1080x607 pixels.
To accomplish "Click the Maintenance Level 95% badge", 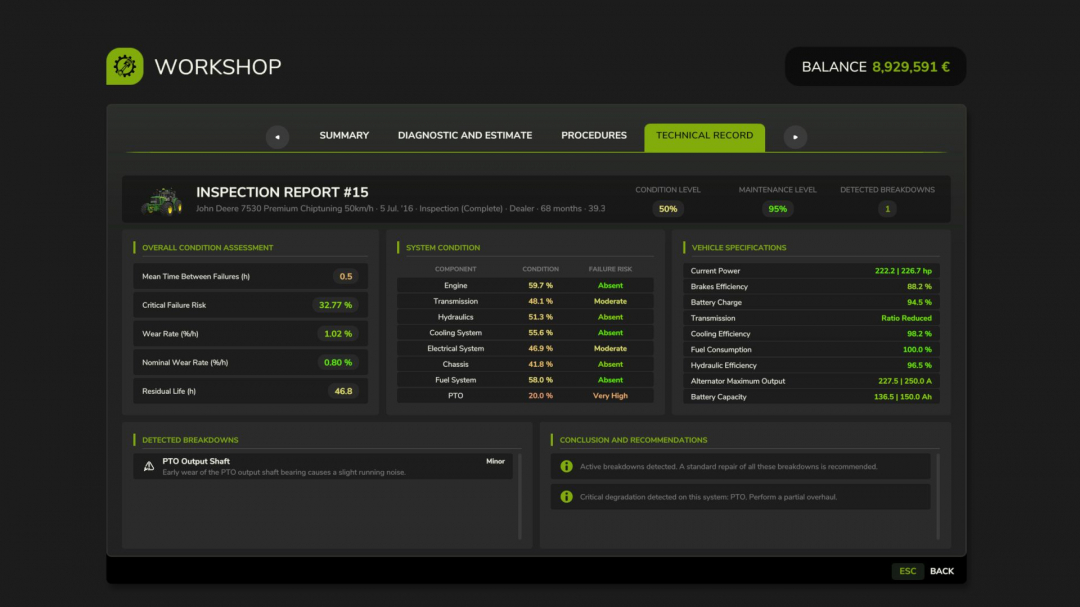I will tap(778, 209).
